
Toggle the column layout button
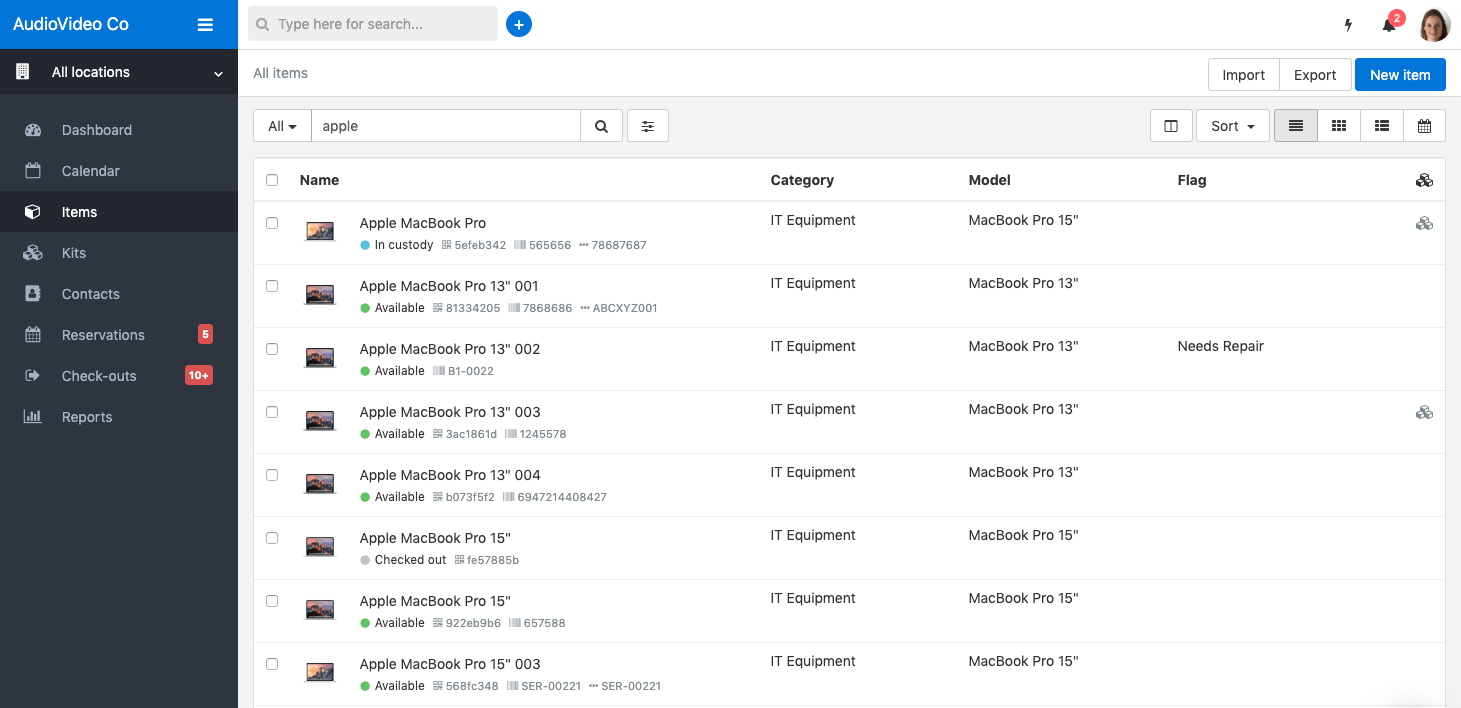pos(1171,126)
